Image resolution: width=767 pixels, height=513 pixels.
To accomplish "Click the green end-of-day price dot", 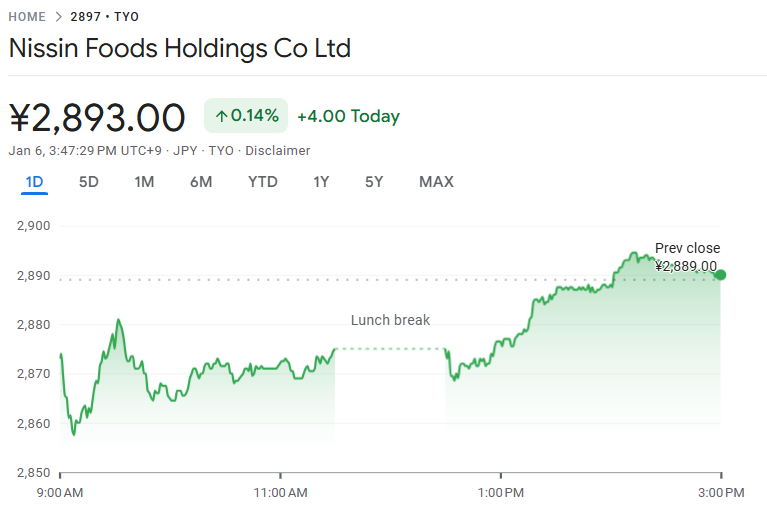I will pos(720,275).
